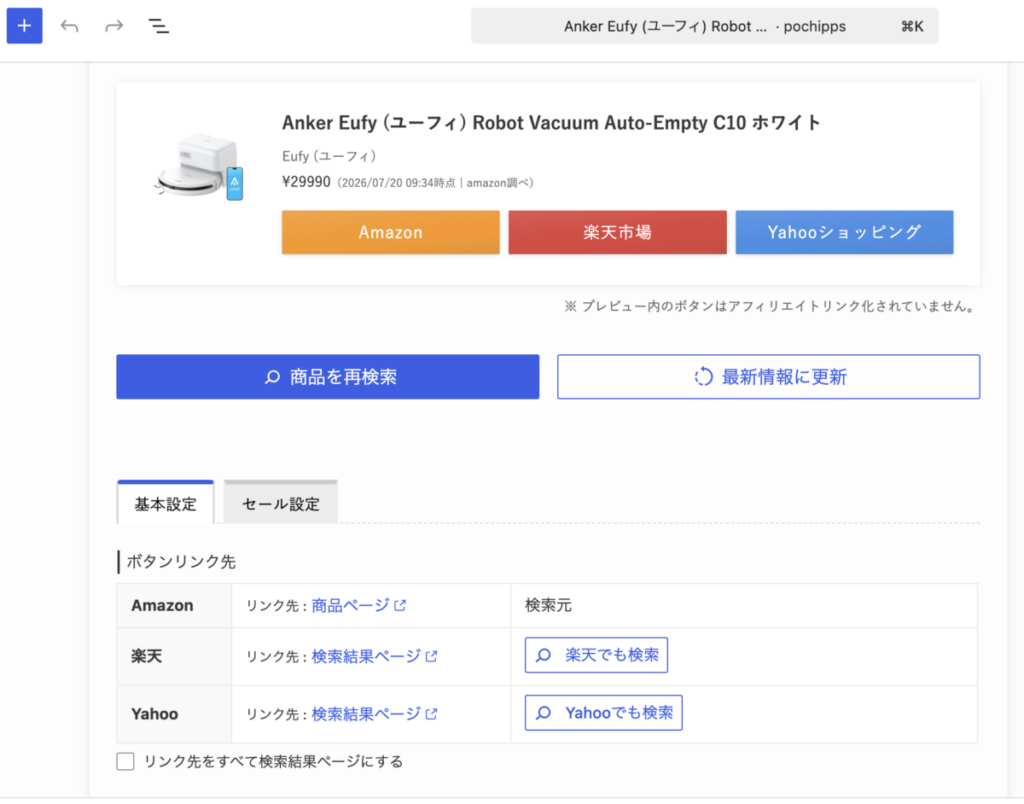Click the Amazon row label cell
Viewport: 1024px width, 804px height.
174,605
